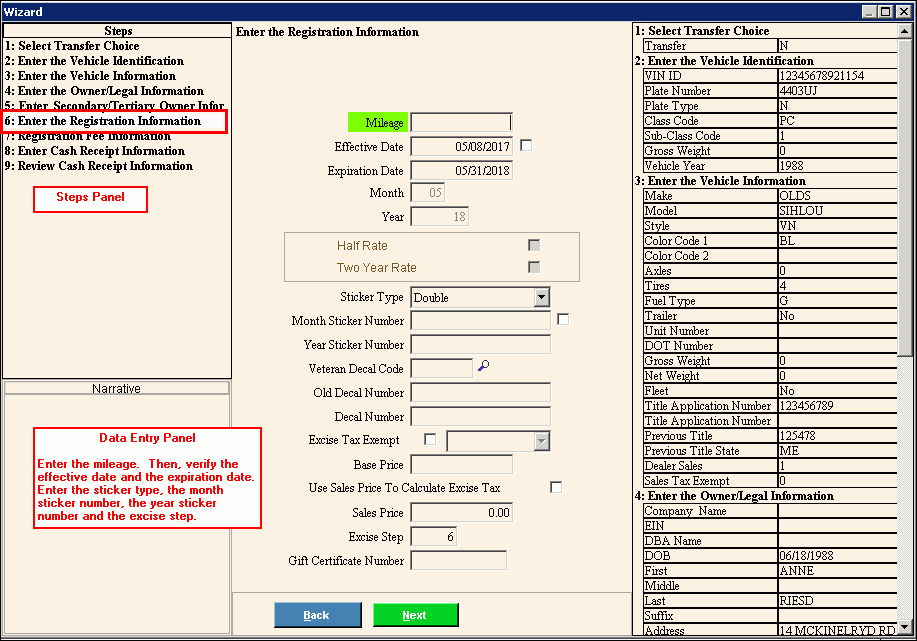Screen dimensions: 917x641
Task: Check Use Sales Price To Calculate Excise Tax
Action: tap(556, 487)
